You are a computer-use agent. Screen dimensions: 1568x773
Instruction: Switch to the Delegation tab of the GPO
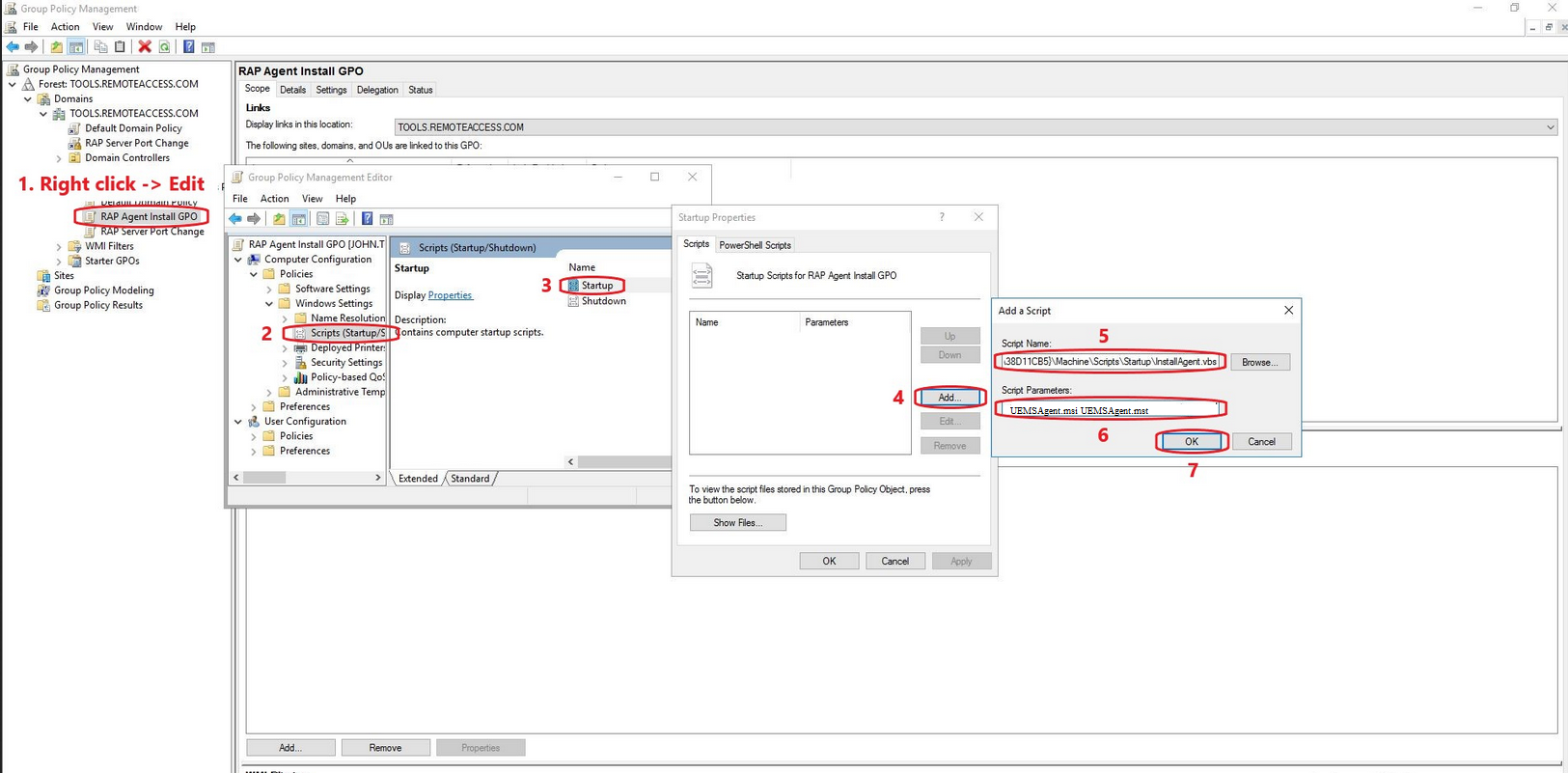[377, 90]
